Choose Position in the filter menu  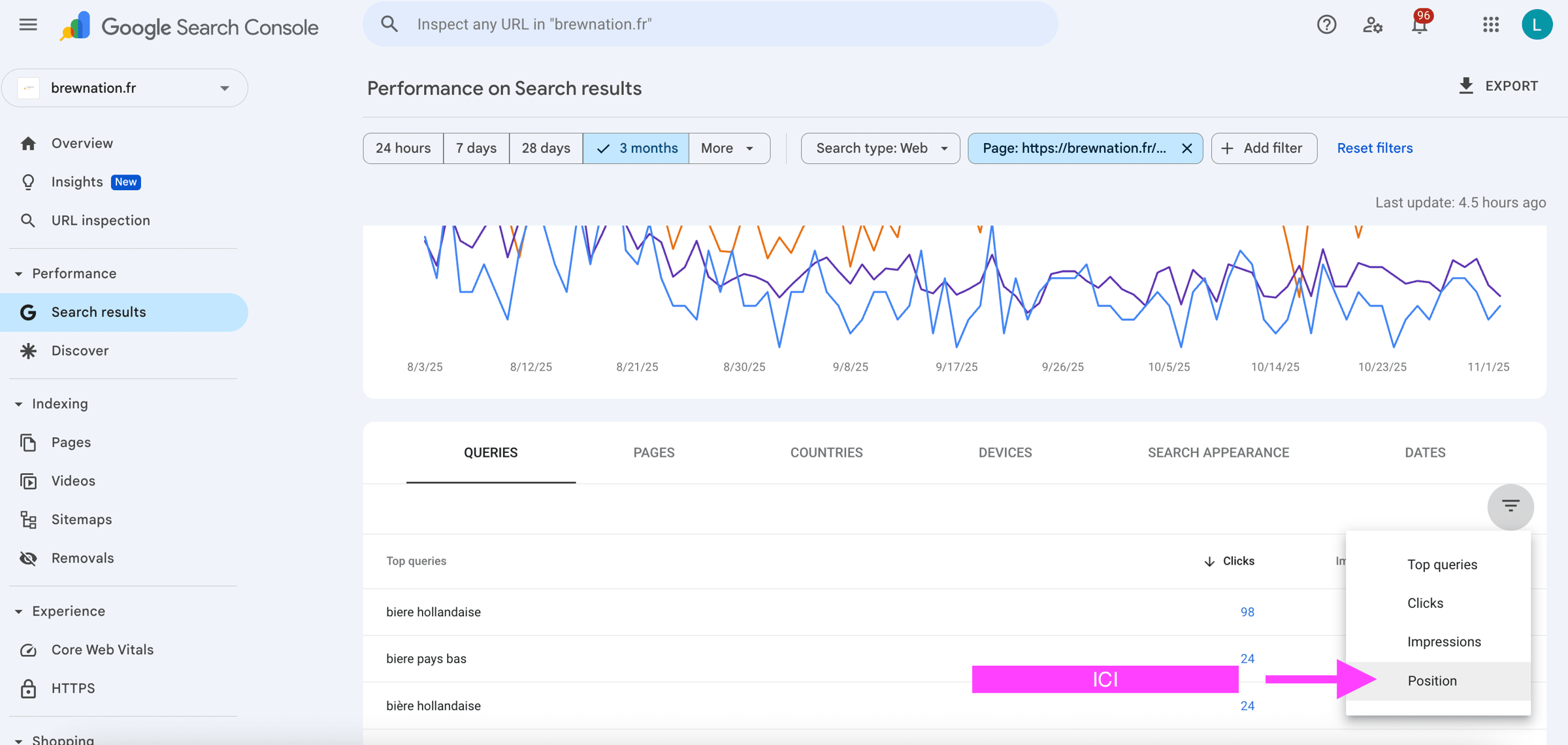[1432, 680]
